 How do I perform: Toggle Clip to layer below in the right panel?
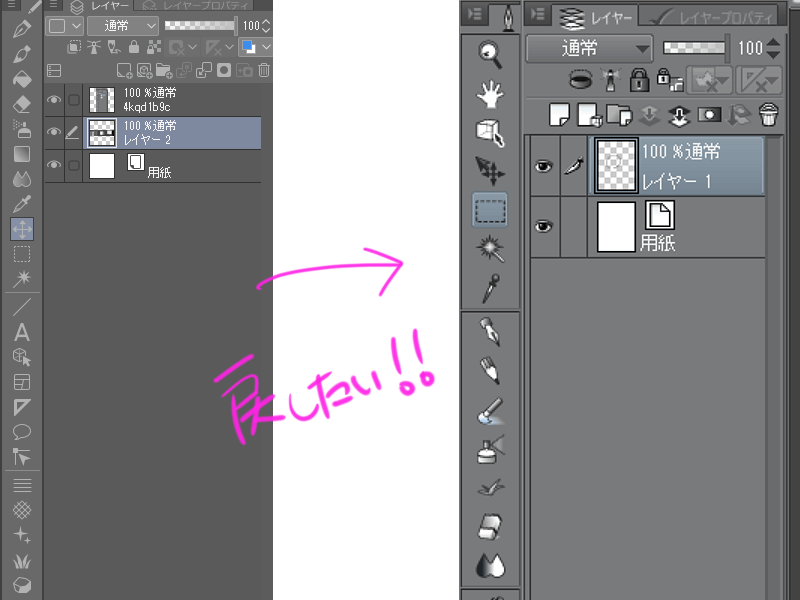tap(581, 80)
